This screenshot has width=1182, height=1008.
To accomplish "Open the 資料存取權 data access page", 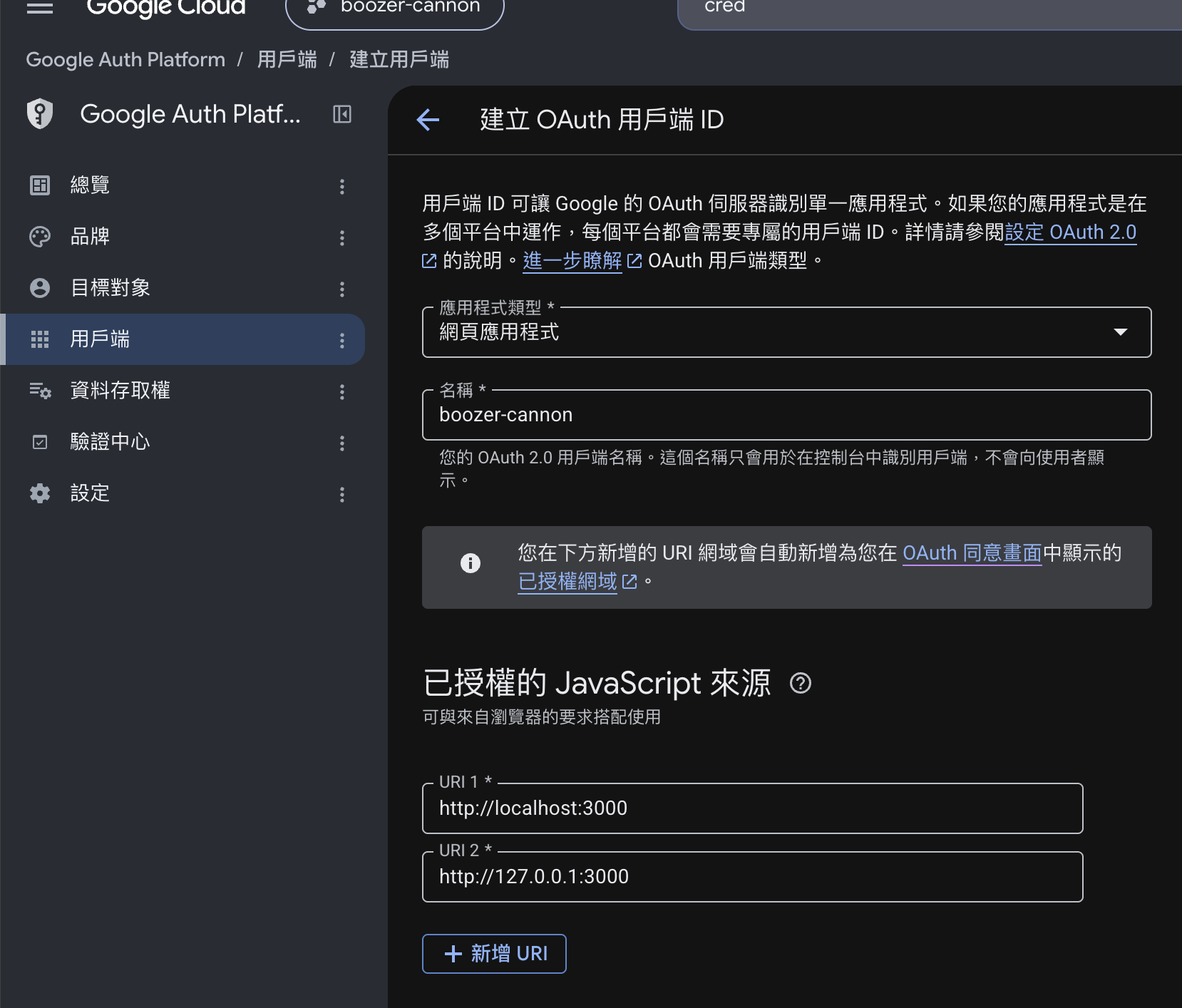I will [183, 391].
